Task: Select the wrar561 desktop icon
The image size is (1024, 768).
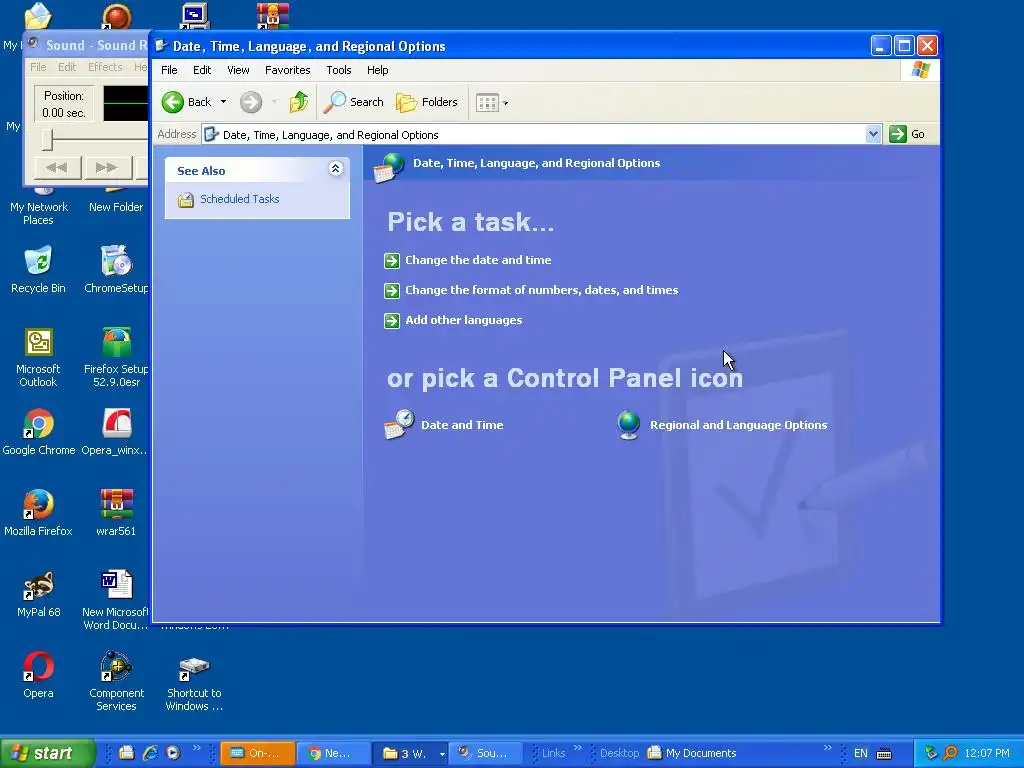Action: [x=116, y=513]
